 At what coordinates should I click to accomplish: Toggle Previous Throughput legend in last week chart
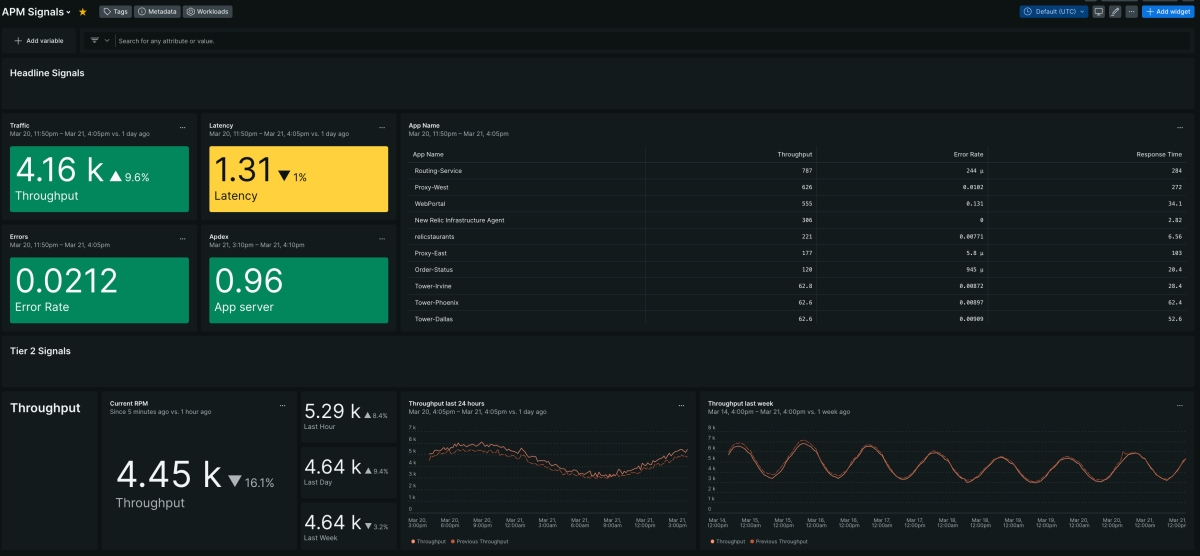click(777, 541)
